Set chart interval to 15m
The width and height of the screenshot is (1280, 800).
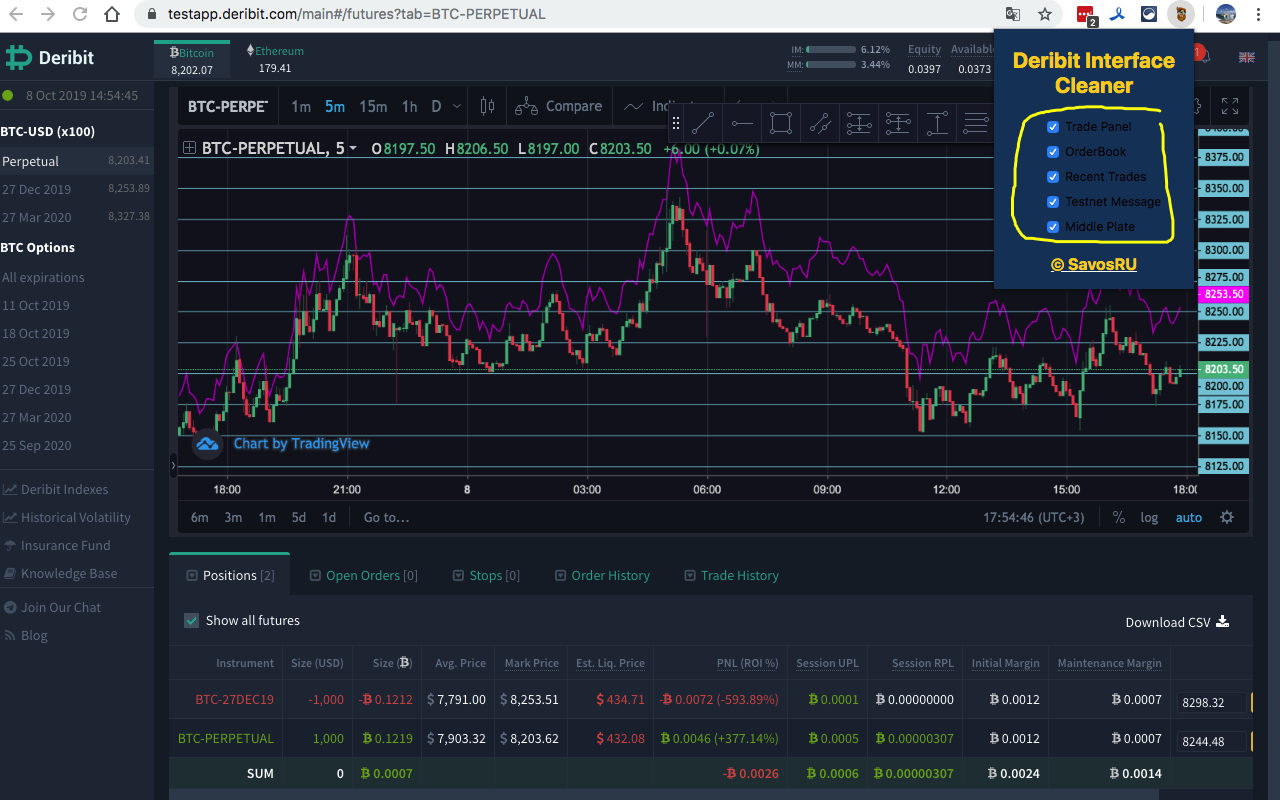(x=373, y=106)
